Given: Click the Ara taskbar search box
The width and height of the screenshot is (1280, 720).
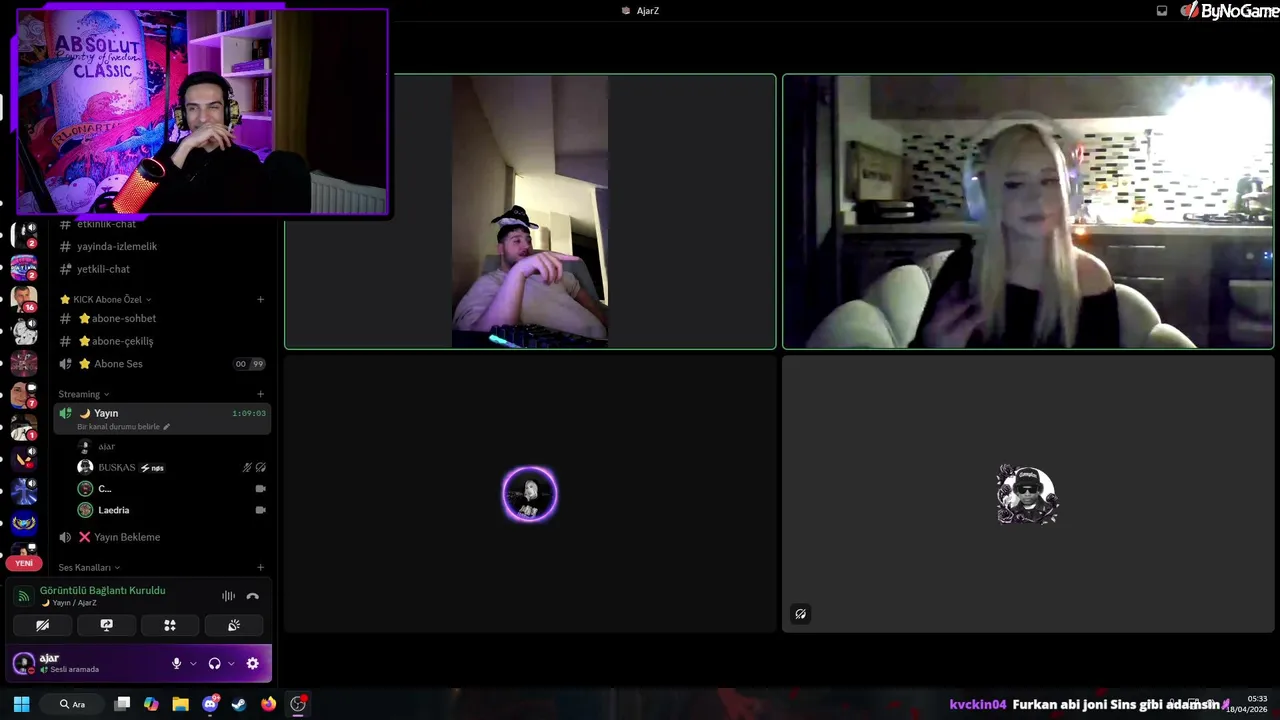Looking at the screenshot, I should click(72, 704).
